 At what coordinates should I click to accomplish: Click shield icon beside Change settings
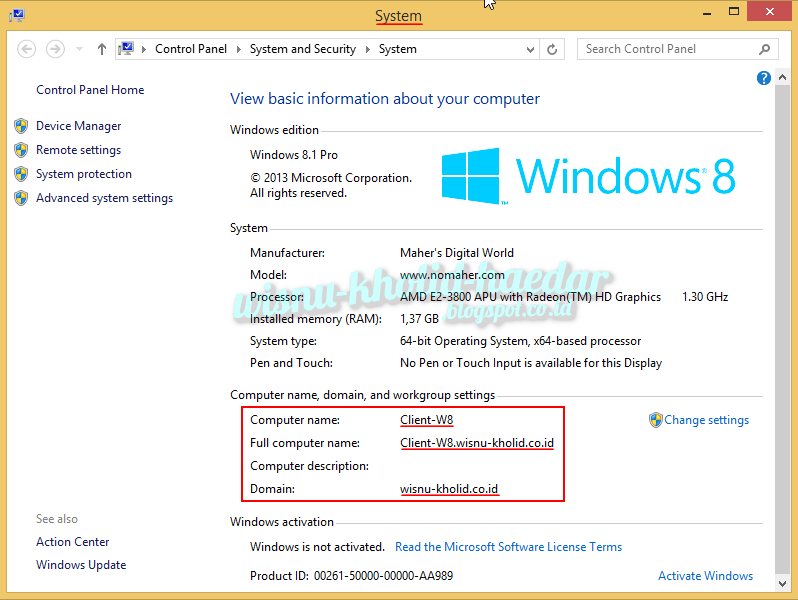click(656, 420)
